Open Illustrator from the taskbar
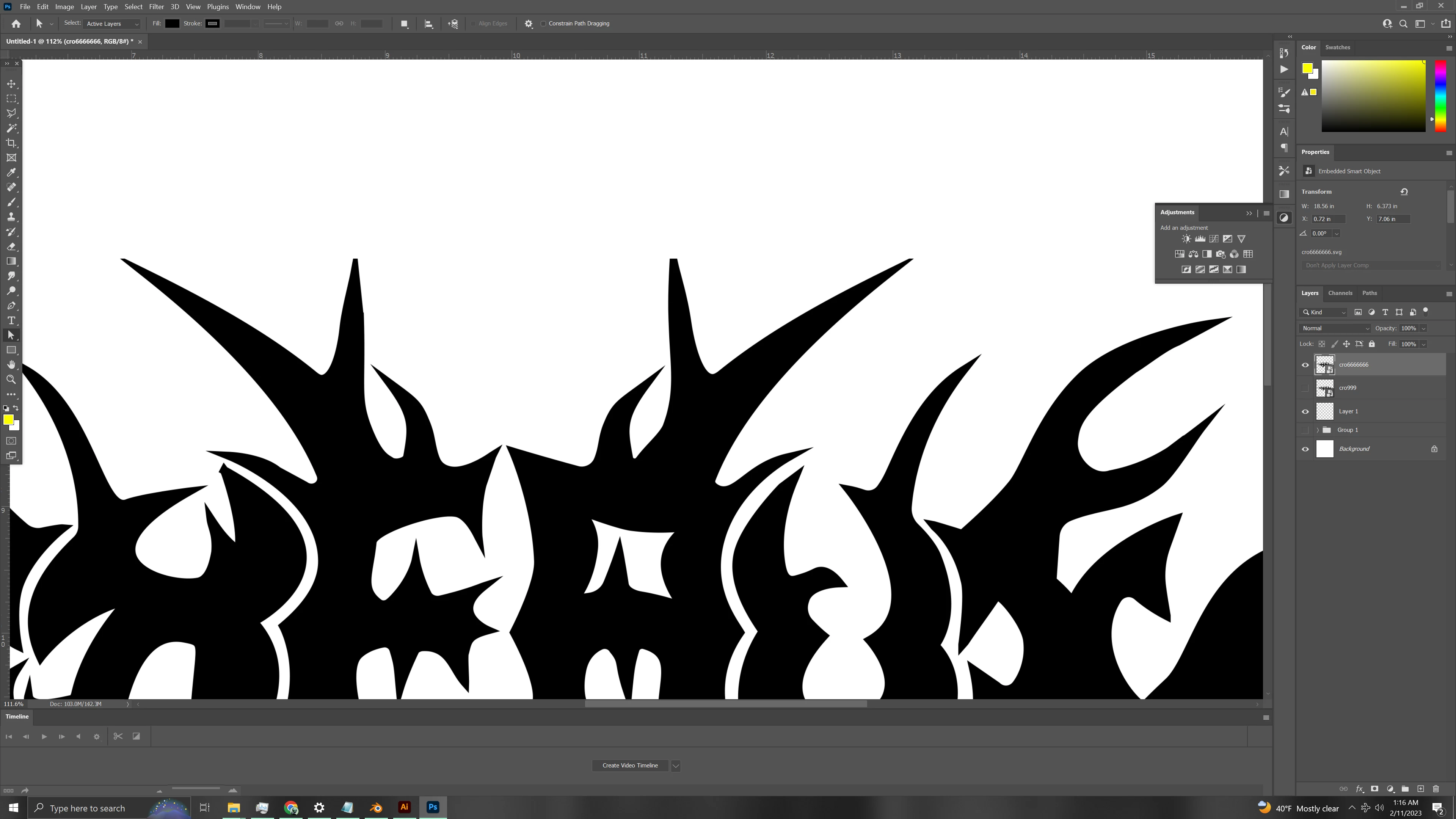1456x819 pixels. click(x=404, y=807)
